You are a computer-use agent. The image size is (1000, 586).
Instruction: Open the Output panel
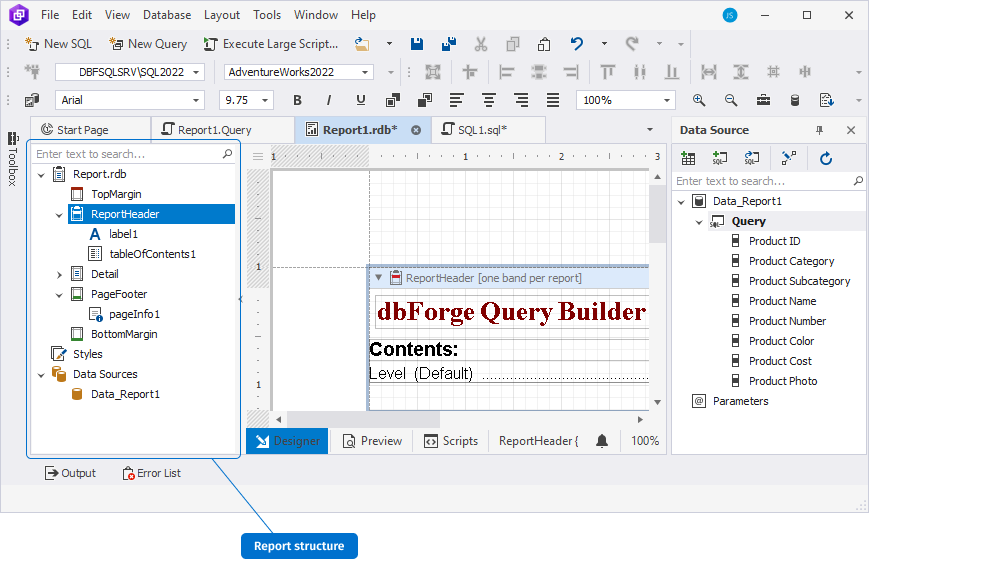click(70, 473)
